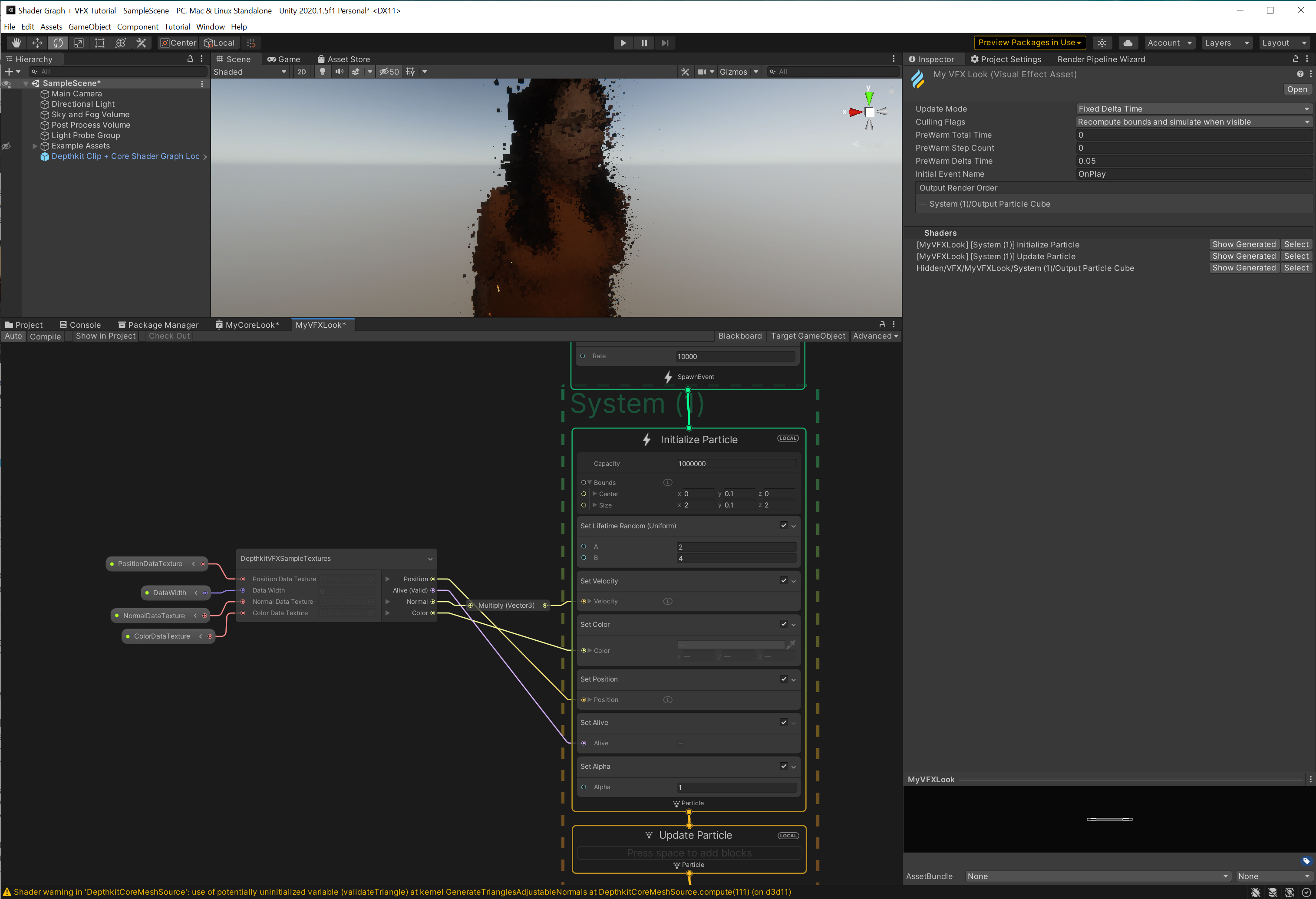Switch the Scene view to 2D mode
The height and width of the screenshot is (899, 1316).
[x=302, y=71]
